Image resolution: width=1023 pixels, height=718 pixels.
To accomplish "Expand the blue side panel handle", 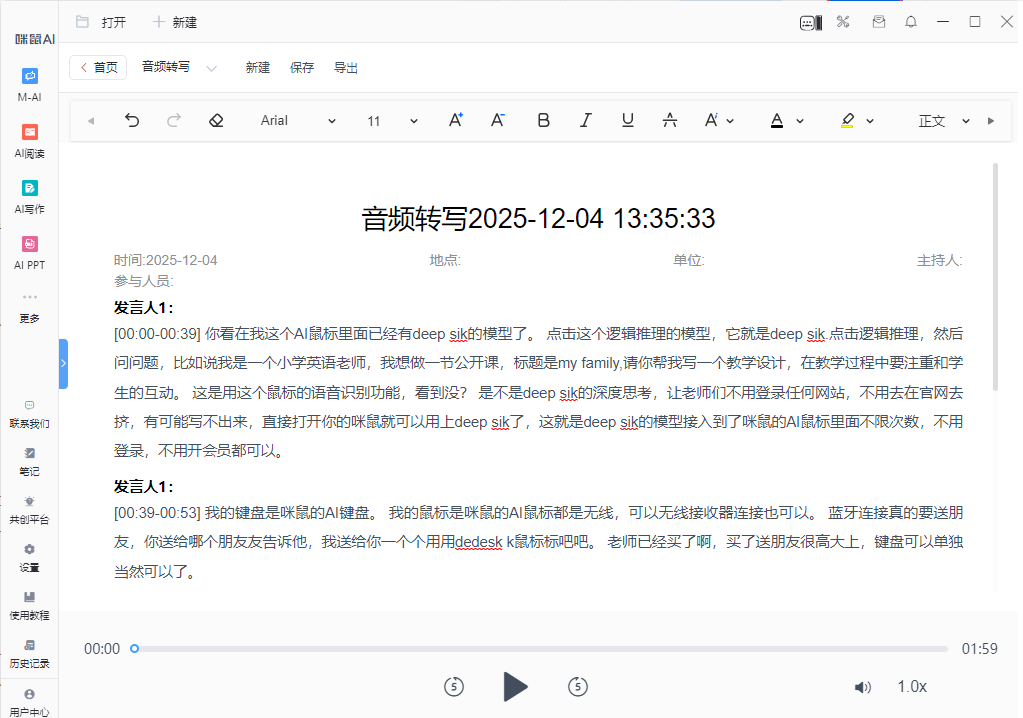I will pyautogui.click(x=63, y=364).
